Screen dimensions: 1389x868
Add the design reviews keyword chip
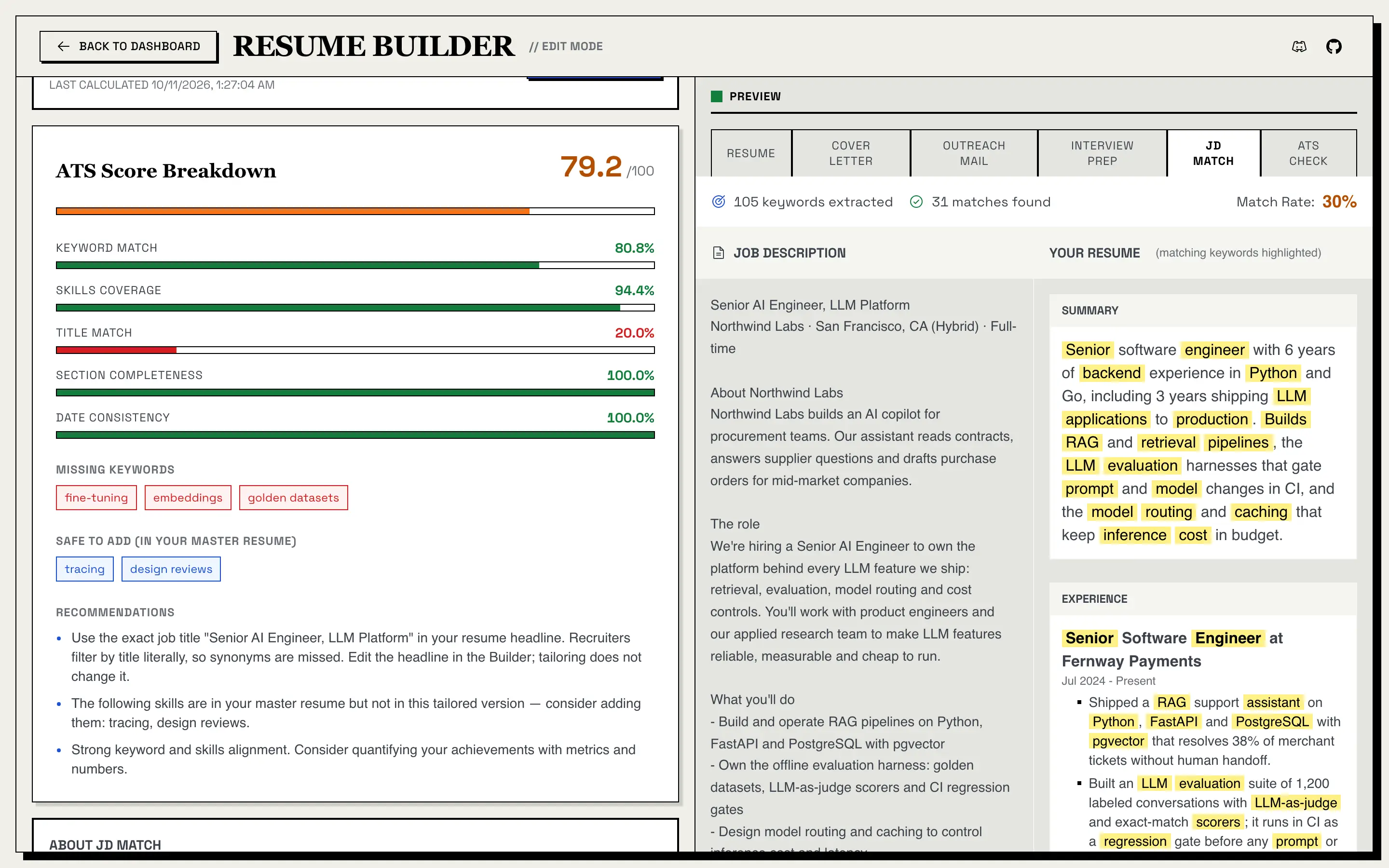click(x=171, y=569)
